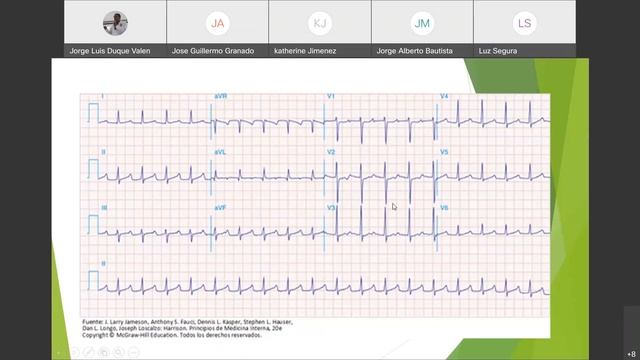The image size is (640, 360).
Task: Click the name label Jose Guillermo Granado
Action: pyautogui.click(x=213, y=51)
